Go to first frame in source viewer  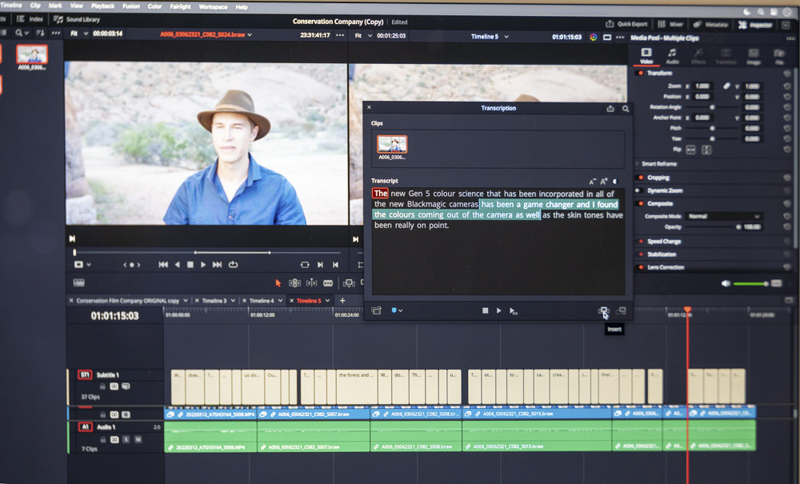point(163,265)
